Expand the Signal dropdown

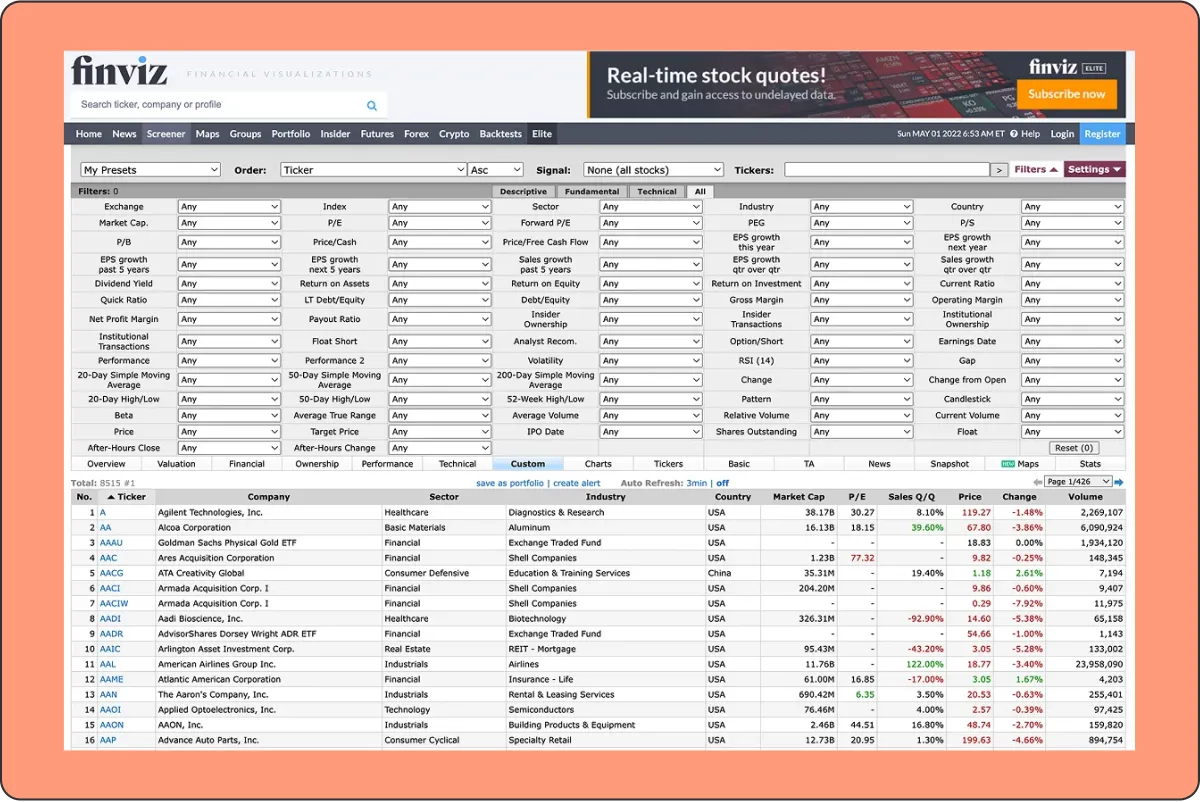[x=654, y=170]
